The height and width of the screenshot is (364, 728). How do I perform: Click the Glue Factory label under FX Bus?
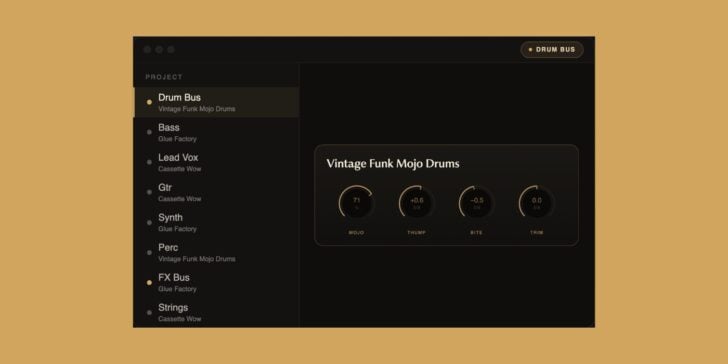tap(177, 289)
